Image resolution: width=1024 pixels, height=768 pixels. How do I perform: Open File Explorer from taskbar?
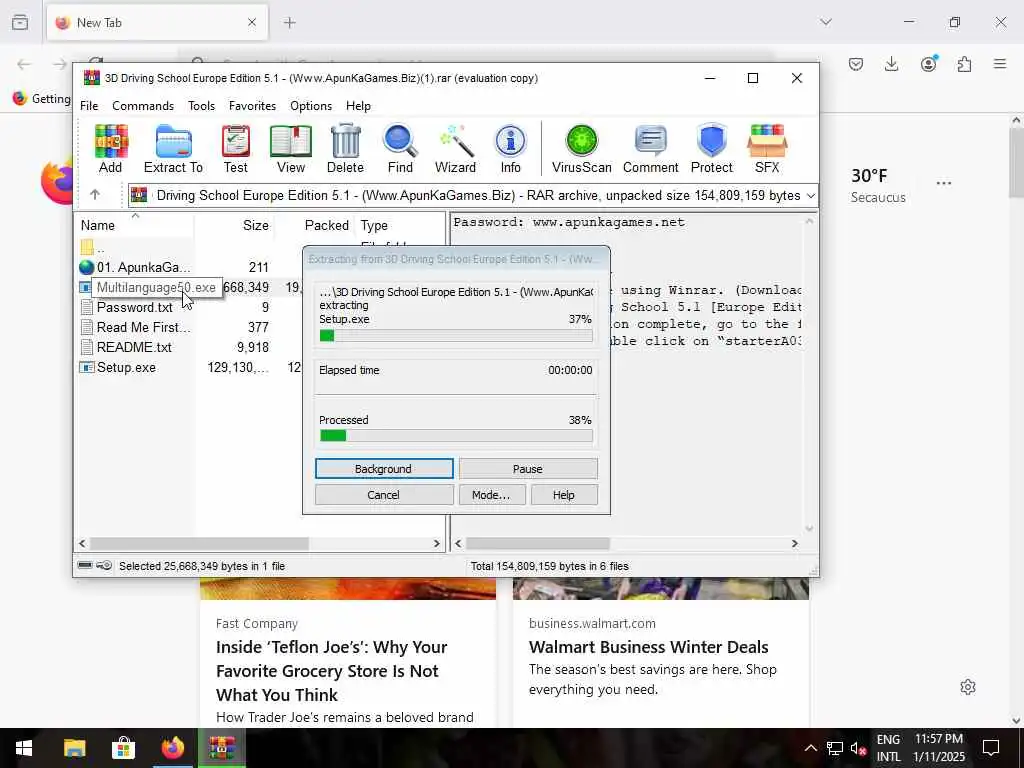74,748
